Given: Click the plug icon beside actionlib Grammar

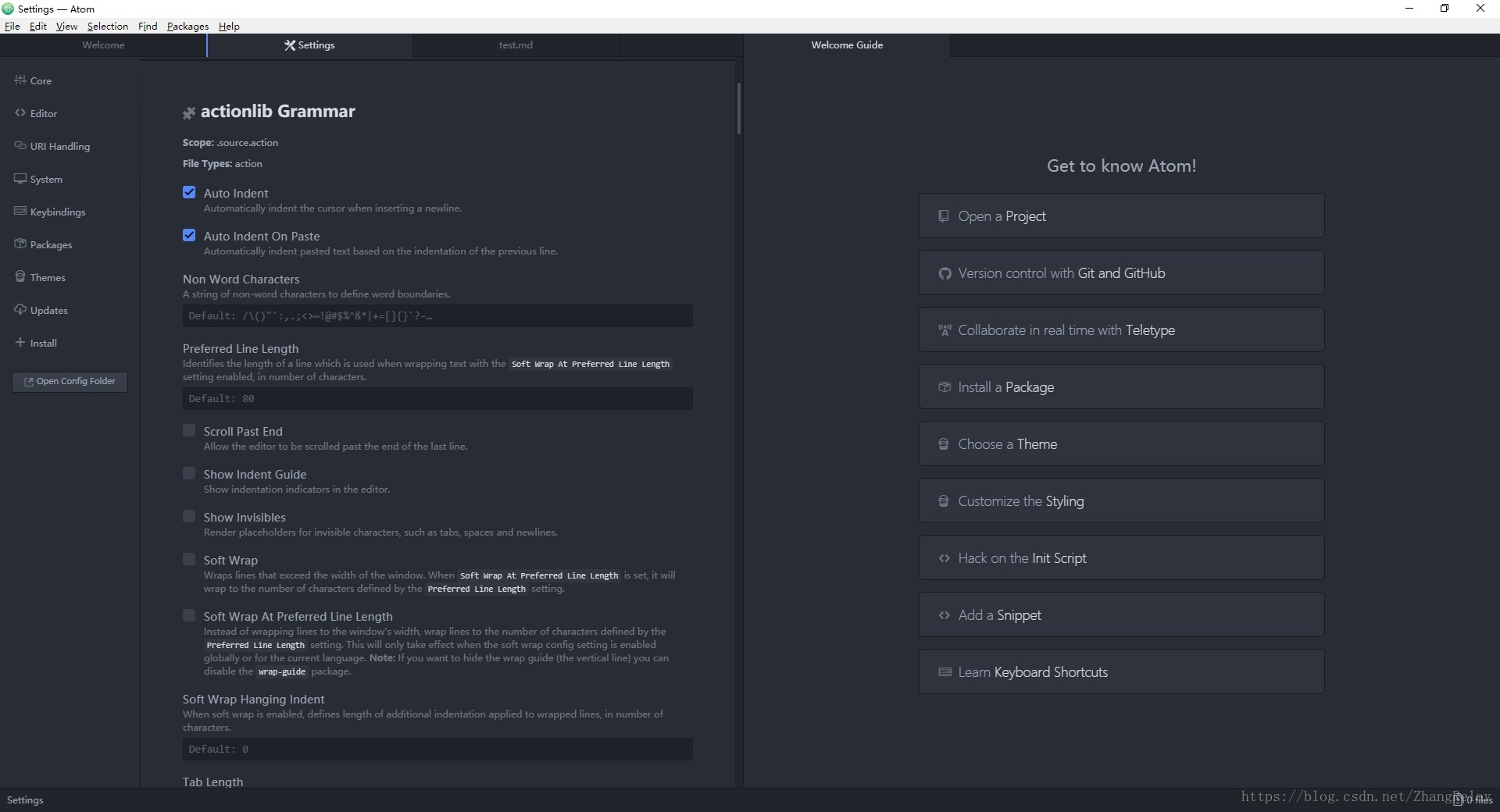Looking at the screenshot, I should coord(188,113).
